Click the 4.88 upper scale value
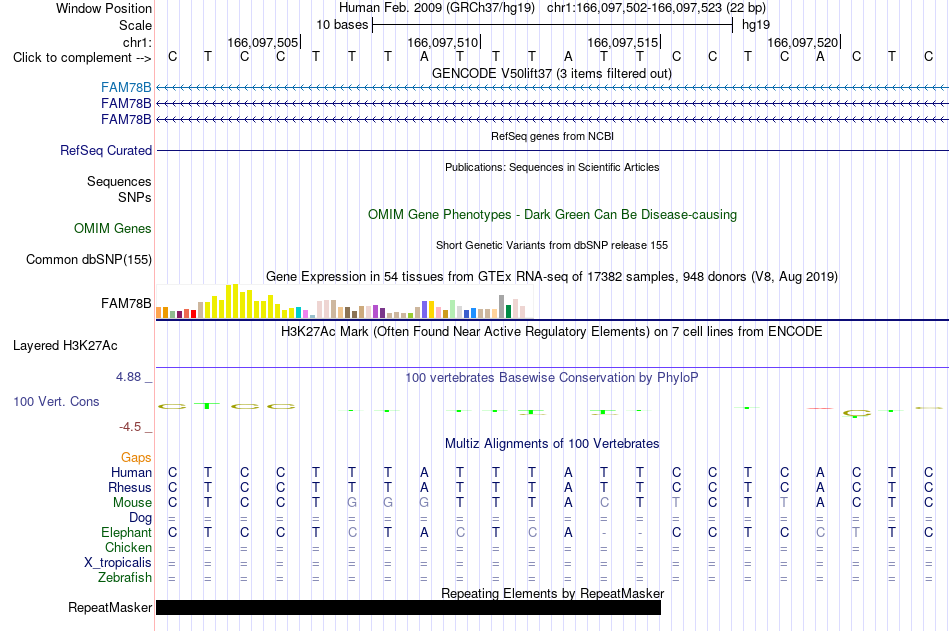This screenshot has width=950, height=631. [x=128, y=377]
